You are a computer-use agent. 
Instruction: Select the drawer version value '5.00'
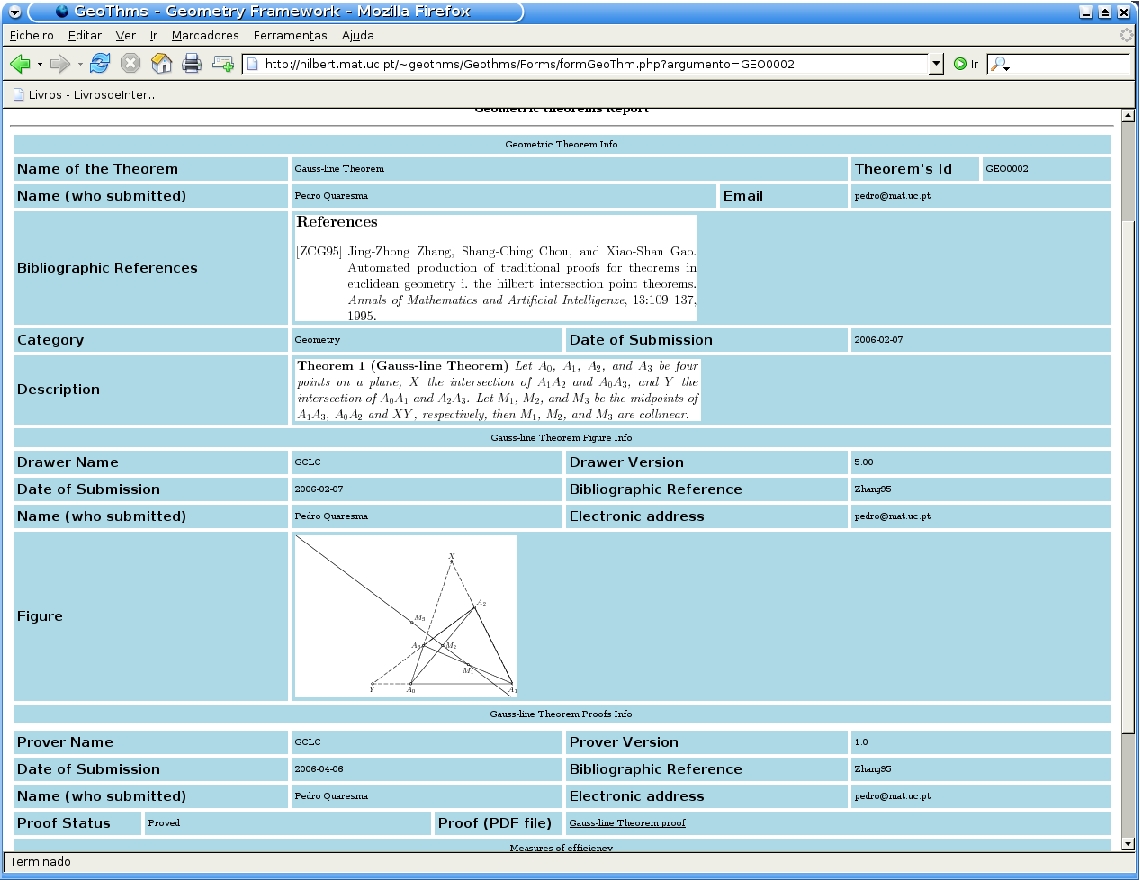tap(864, 462)
